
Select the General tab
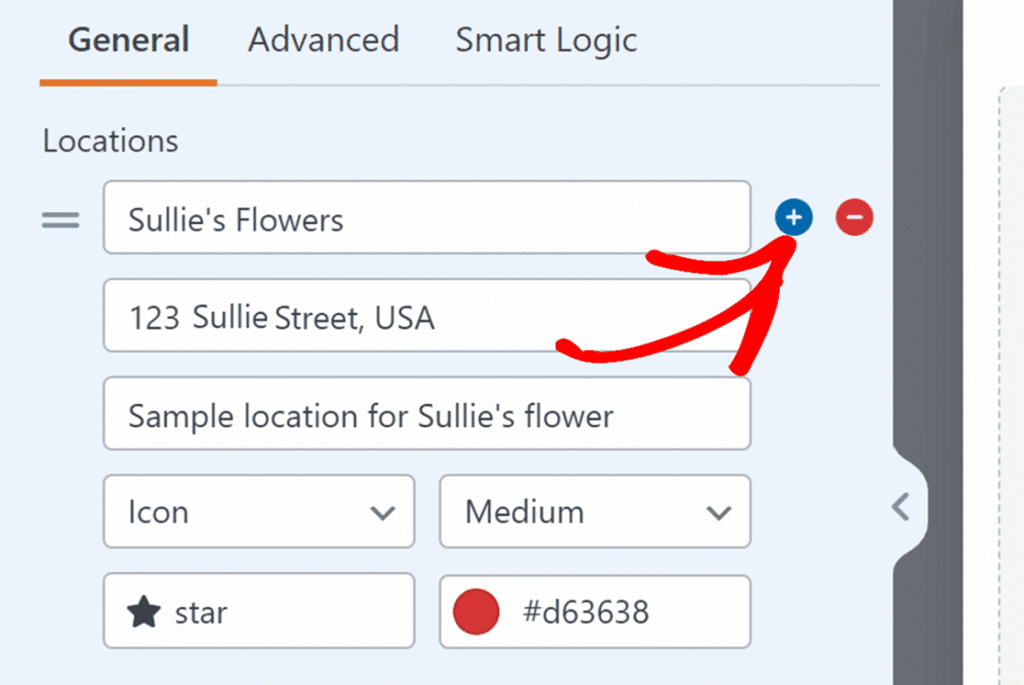[128, 40]
